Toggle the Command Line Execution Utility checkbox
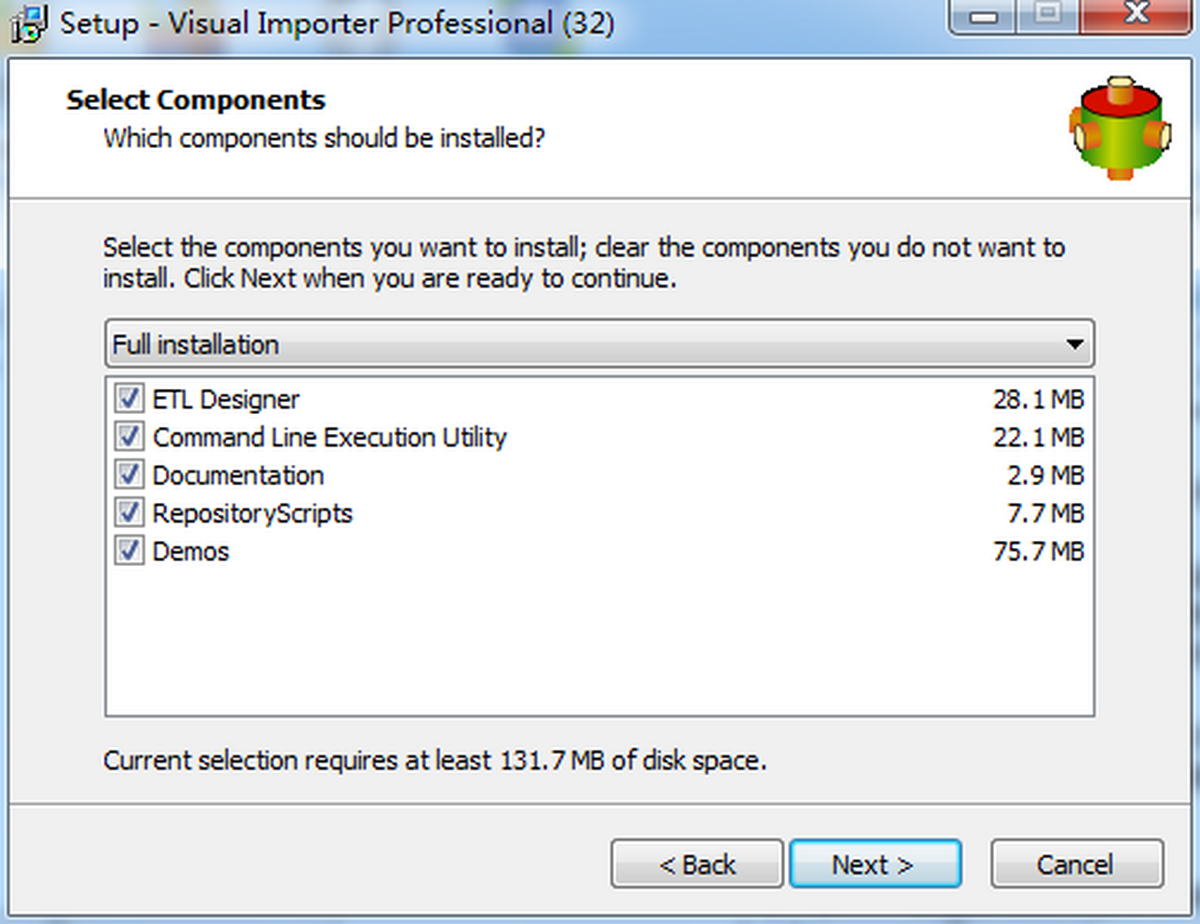The width and height of the screenshot is (1200, 924). (129, 437)
